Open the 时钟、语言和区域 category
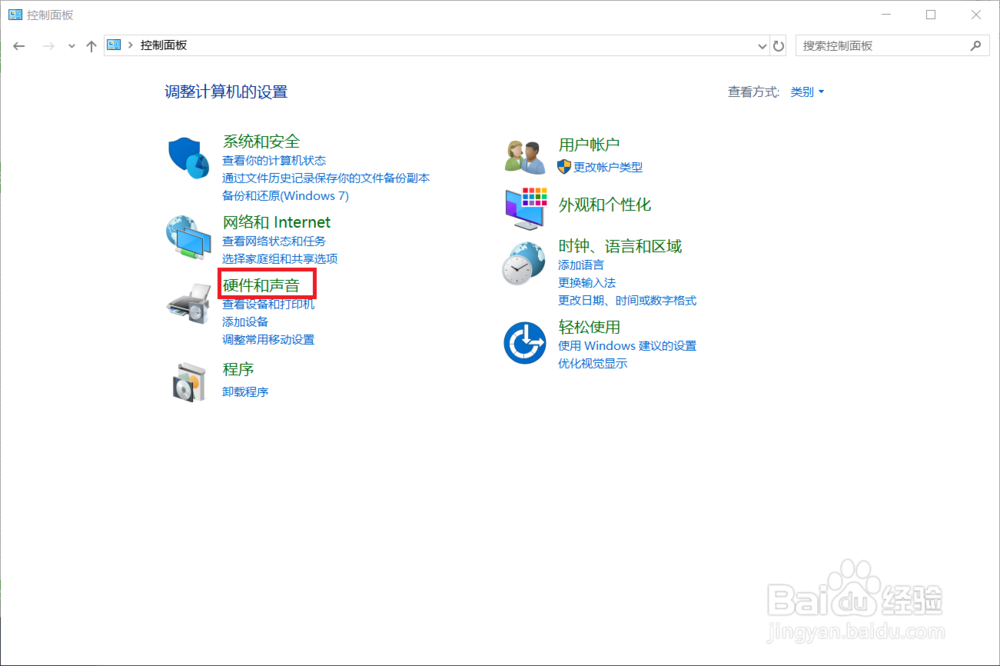 pos(620,246)
